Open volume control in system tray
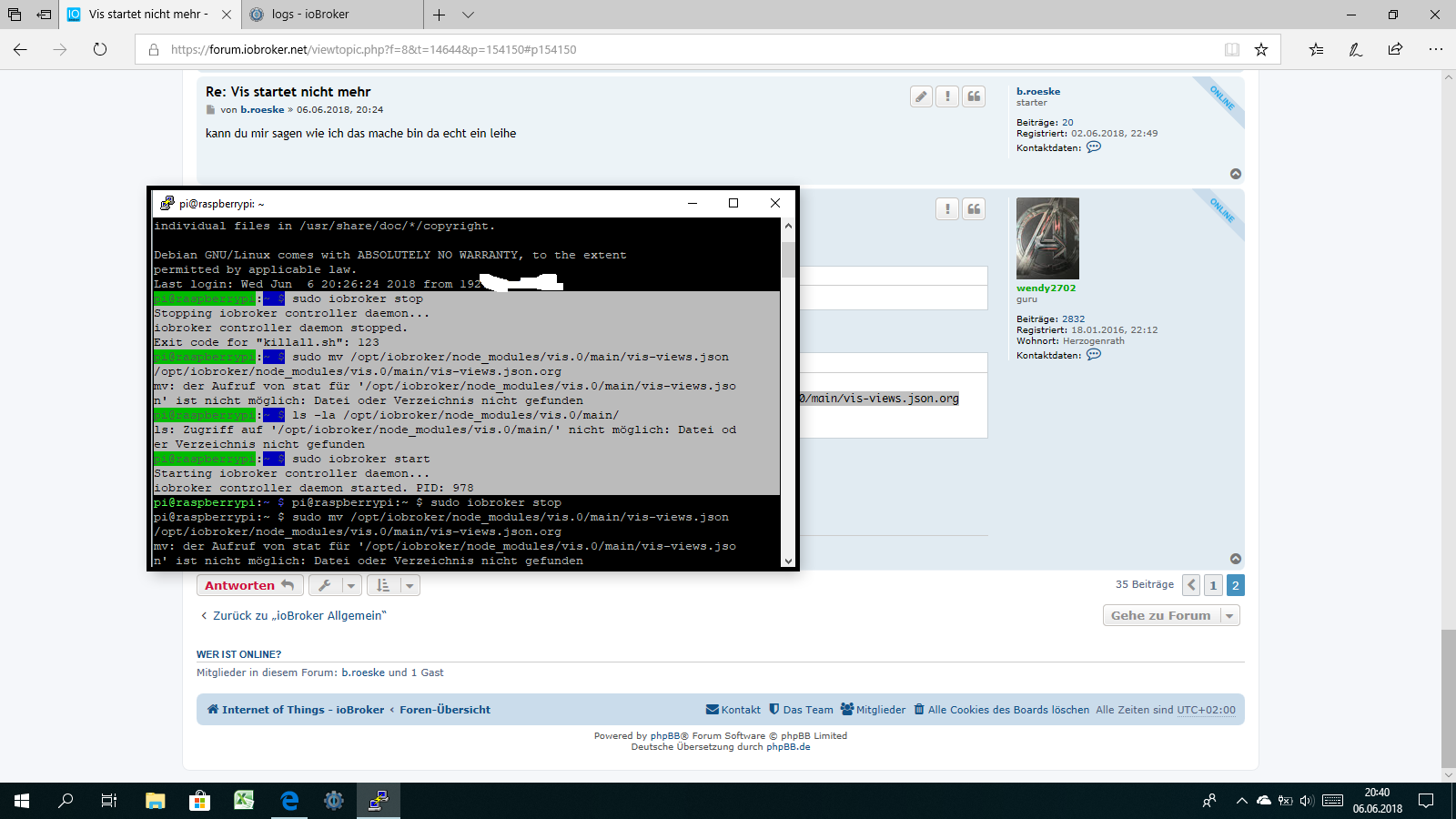1456x819 pixels. pyautogui.click(x=1307, y=801)
